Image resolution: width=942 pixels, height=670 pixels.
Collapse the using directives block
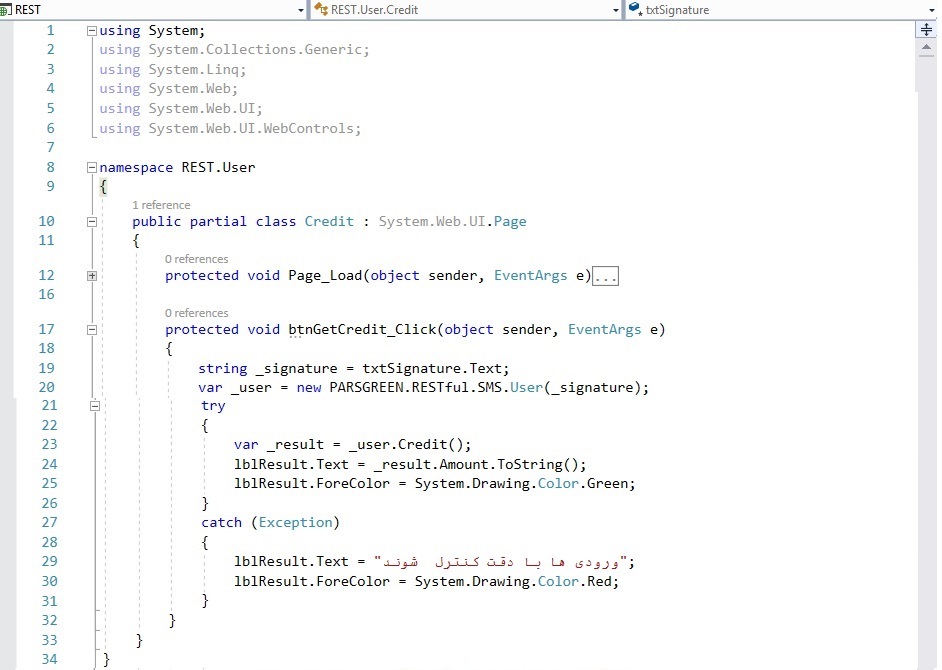[x=92, y=31]
